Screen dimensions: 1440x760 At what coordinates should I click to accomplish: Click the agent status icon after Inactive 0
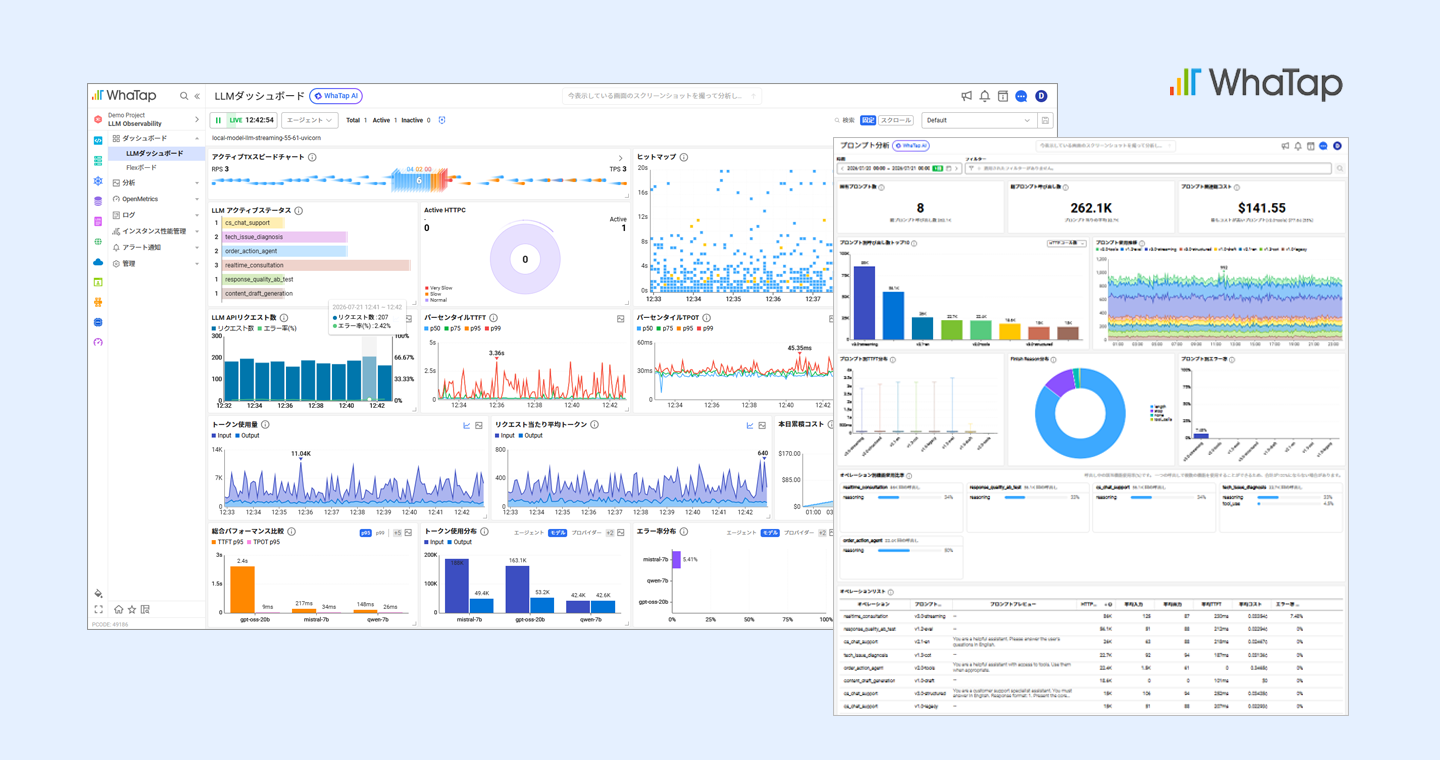[x=442, y=120]
